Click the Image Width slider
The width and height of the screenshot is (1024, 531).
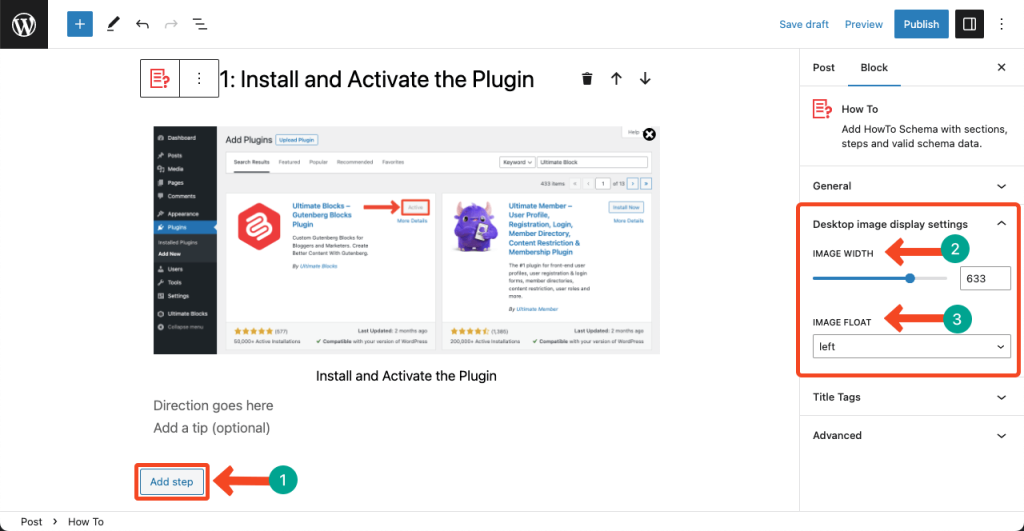[880, 278]
